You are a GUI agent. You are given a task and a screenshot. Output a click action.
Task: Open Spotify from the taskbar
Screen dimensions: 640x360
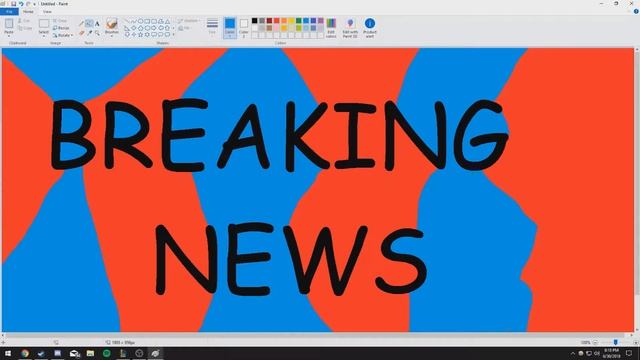click(107, 353)
